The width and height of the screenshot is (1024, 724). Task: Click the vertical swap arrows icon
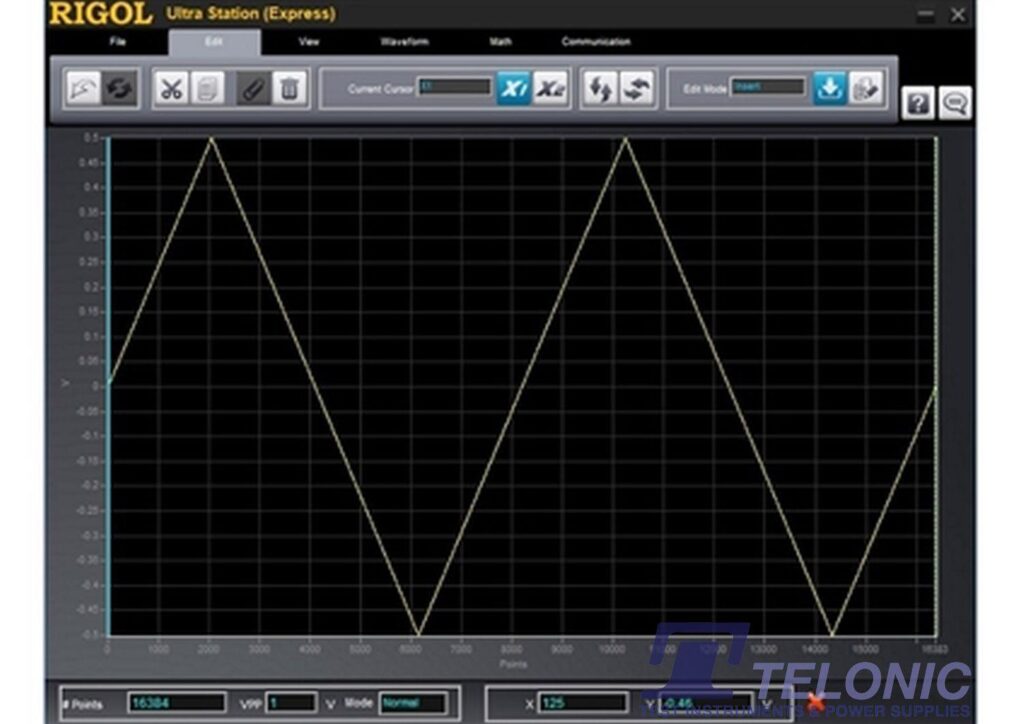[x=598, y=89]
